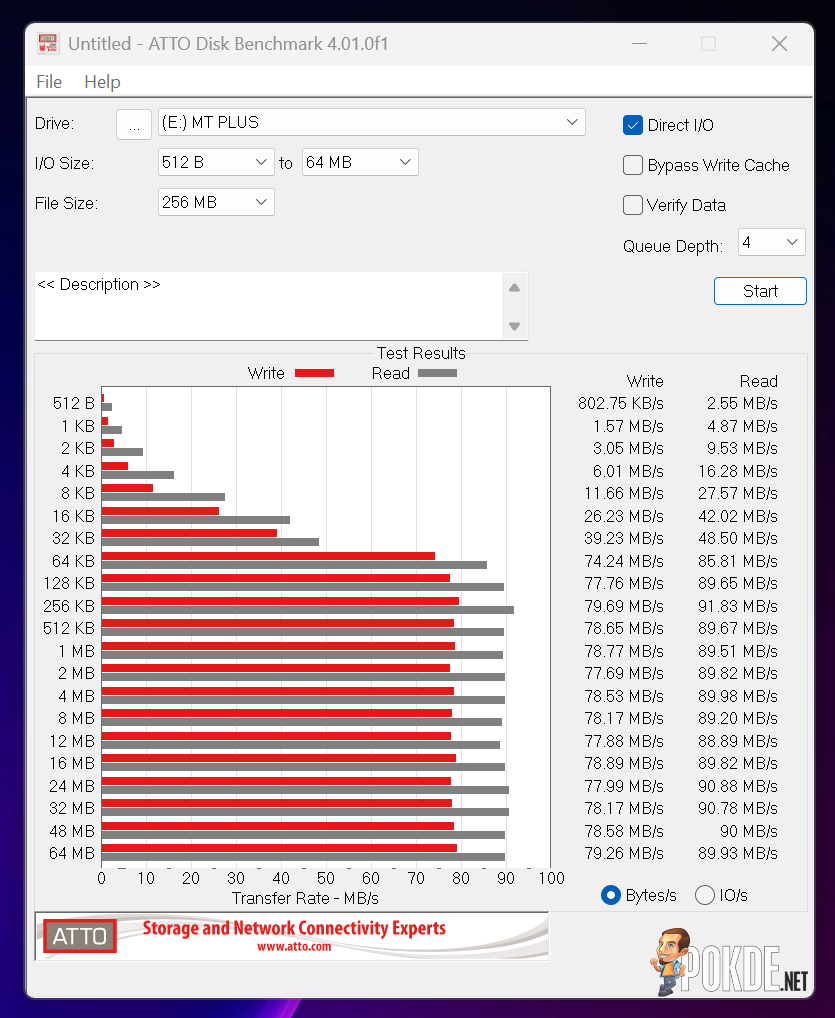Click the Read column header
The image size is (835, 1018).
(758, 381)
